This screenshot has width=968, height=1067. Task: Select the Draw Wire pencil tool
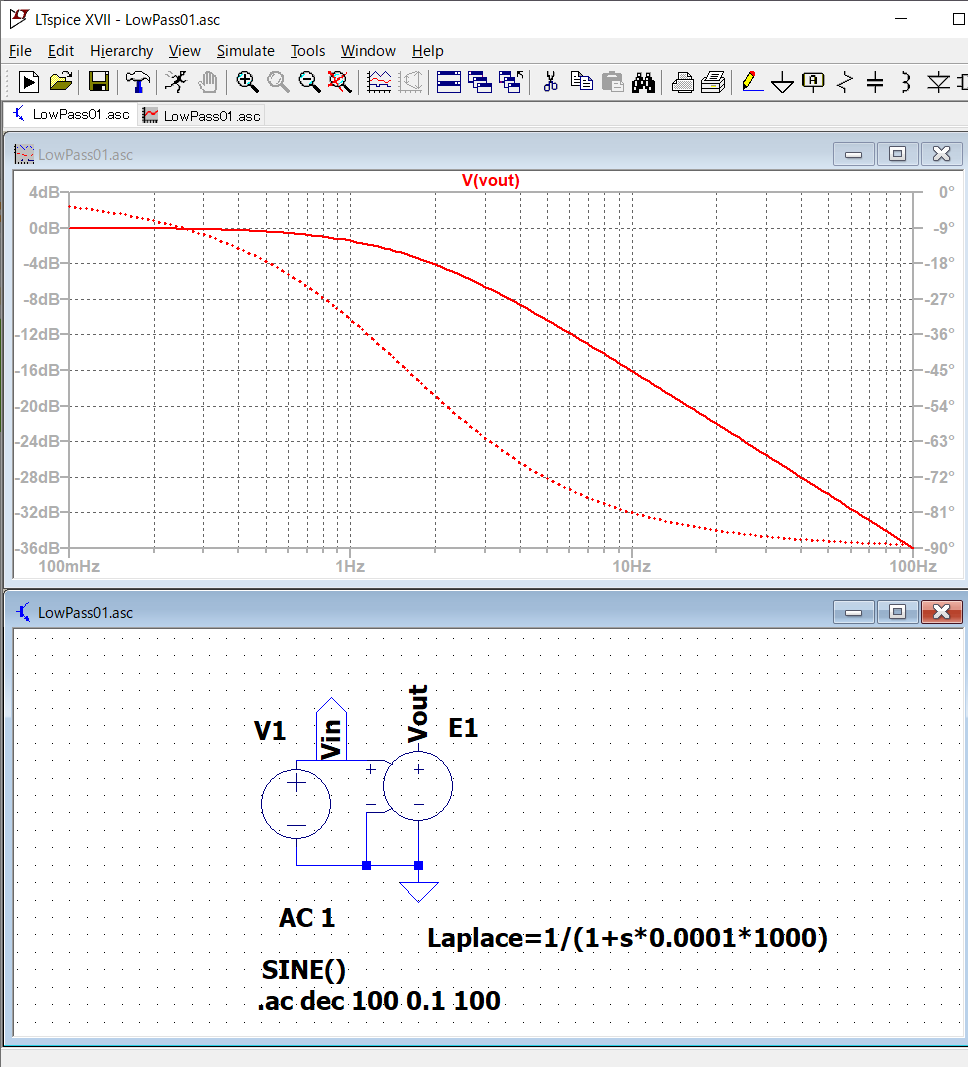[x=752, y=82]
